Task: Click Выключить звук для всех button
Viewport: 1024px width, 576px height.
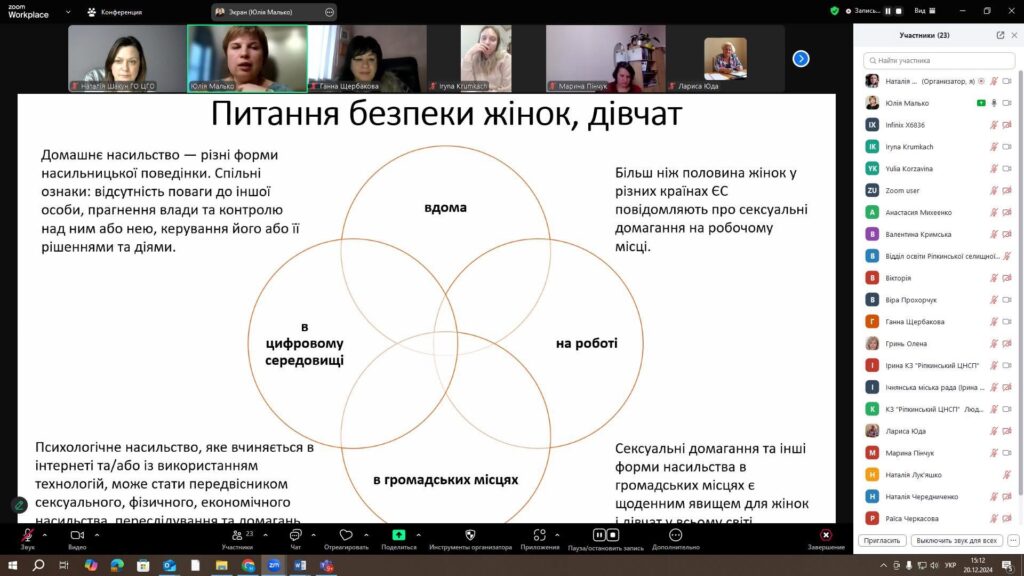Action: [x=958, y=540]
